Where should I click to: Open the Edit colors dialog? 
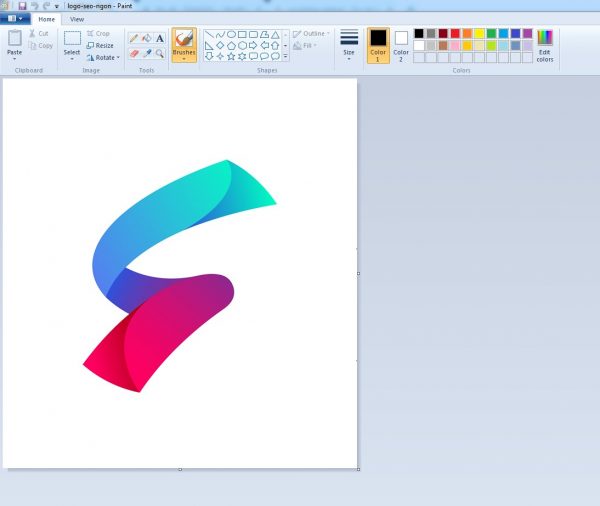click(x=545, y=45)
